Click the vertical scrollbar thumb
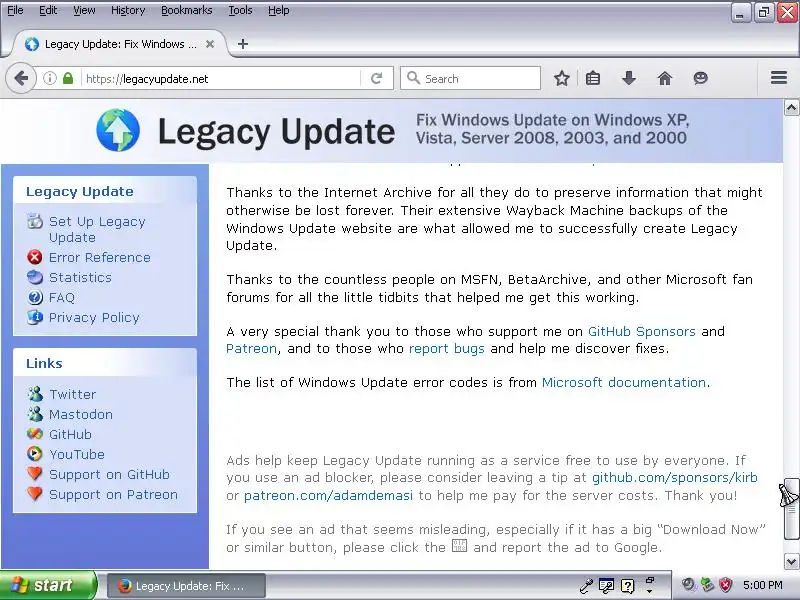 [x=791, y=509]
